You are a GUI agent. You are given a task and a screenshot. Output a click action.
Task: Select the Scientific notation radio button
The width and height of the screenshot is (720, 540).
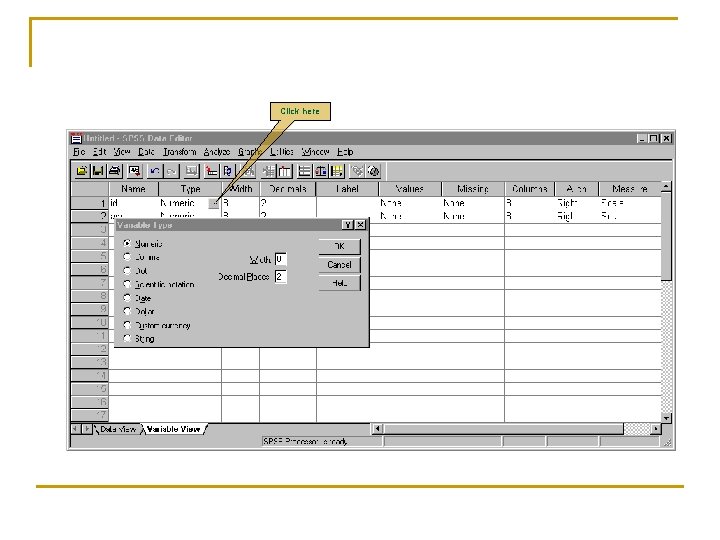click(x=127, y=284)
